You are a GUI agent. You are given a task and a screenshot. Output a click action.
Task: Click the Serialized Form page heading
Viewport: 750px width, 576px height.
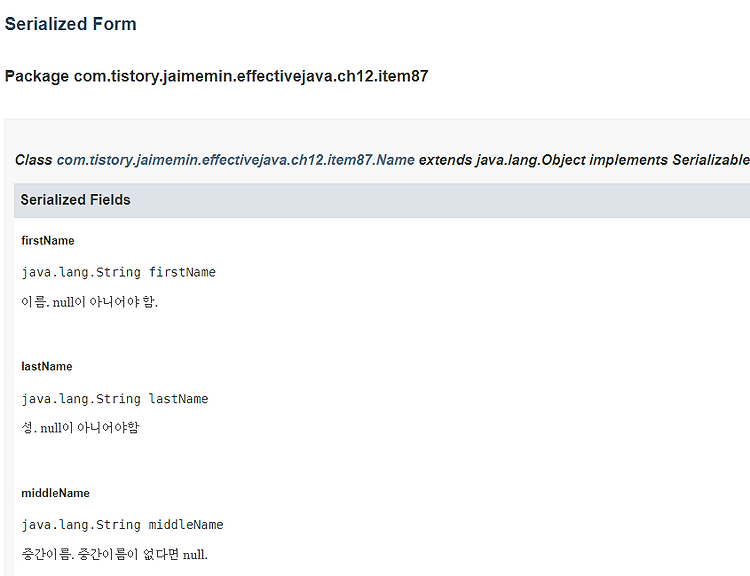tap(70, 24)
